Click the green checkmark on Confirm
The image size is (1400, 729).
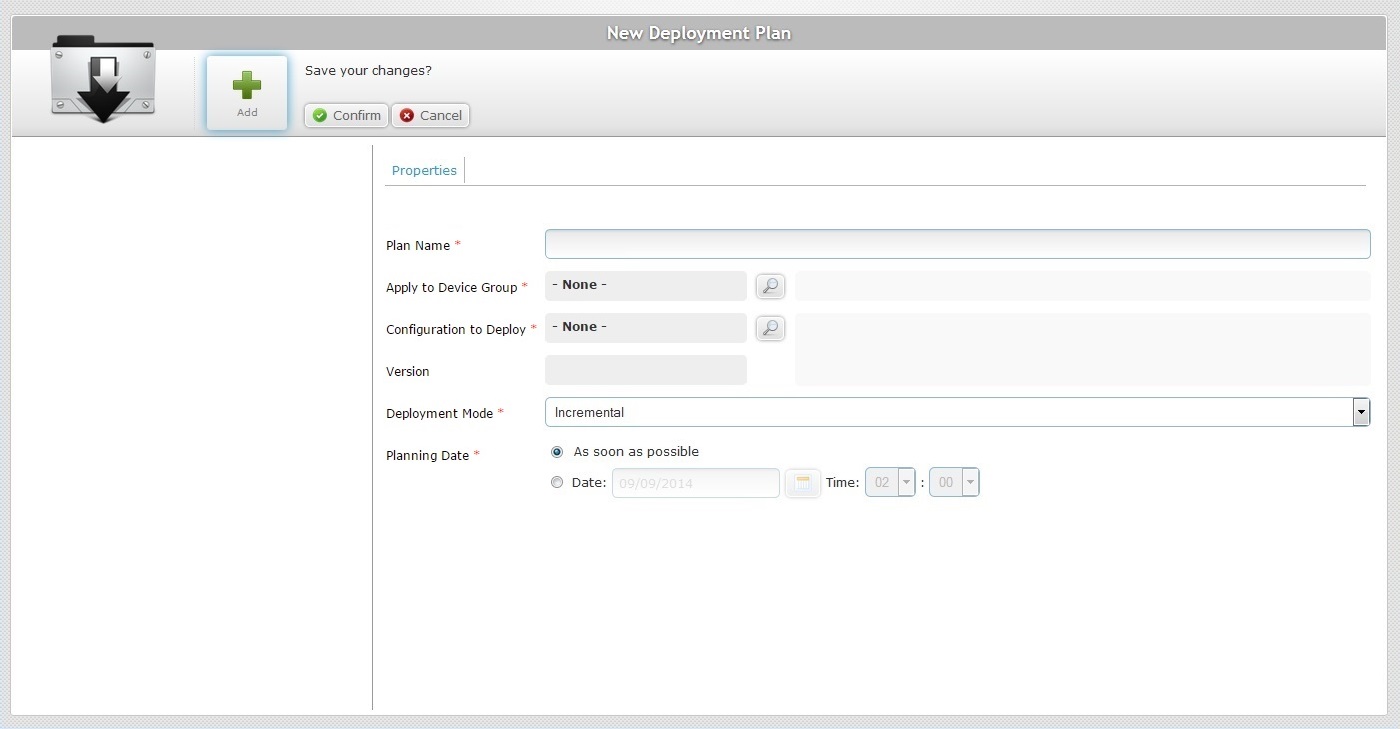click(320, 116)
